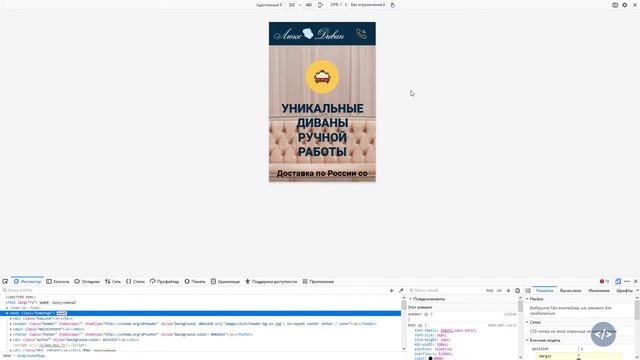Switch to the Сеть tab

click(113, 282)
